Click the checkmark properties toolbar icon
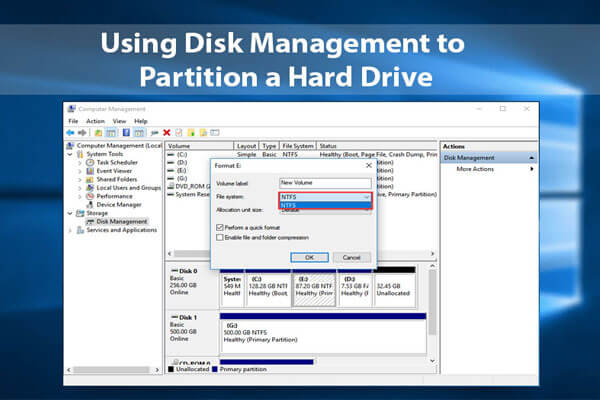 (179, 133)
